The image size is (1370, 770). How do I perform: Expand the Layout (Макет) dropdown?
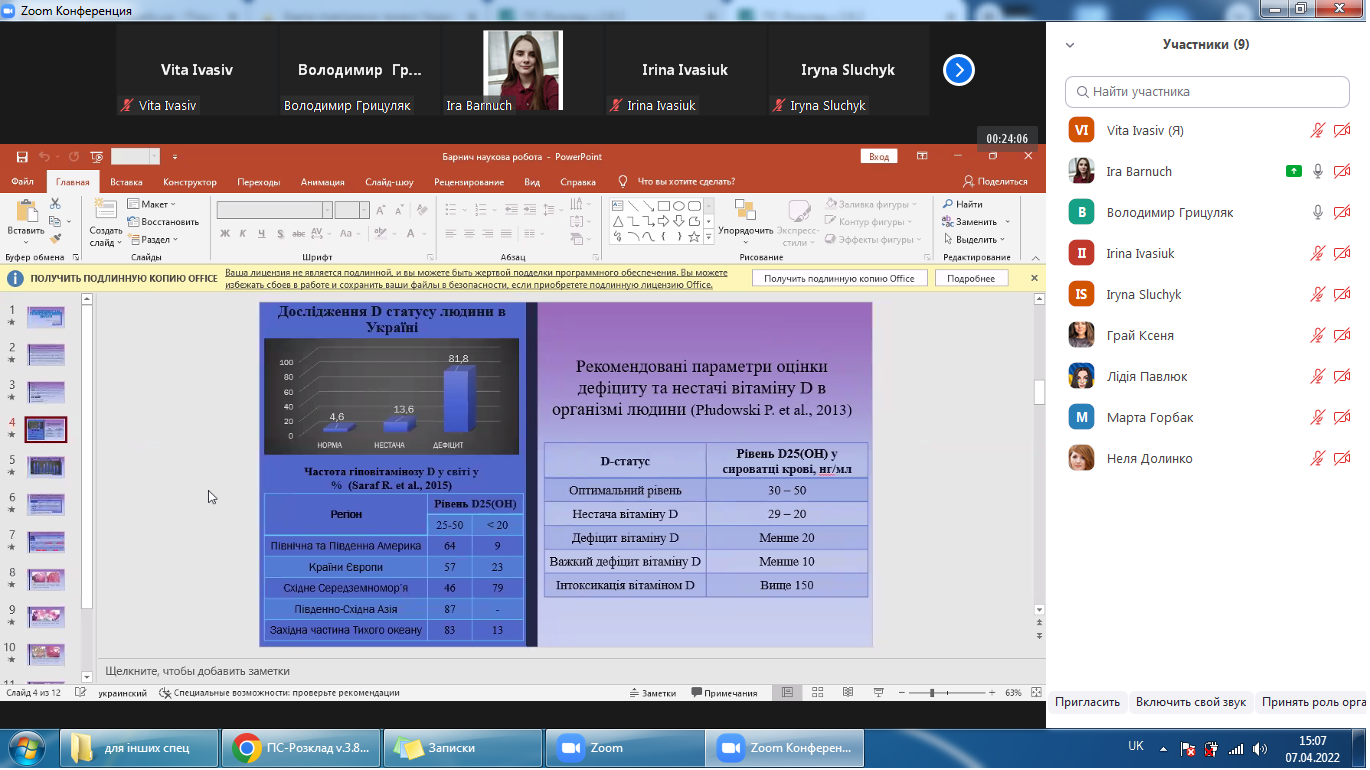coord(152,204)
